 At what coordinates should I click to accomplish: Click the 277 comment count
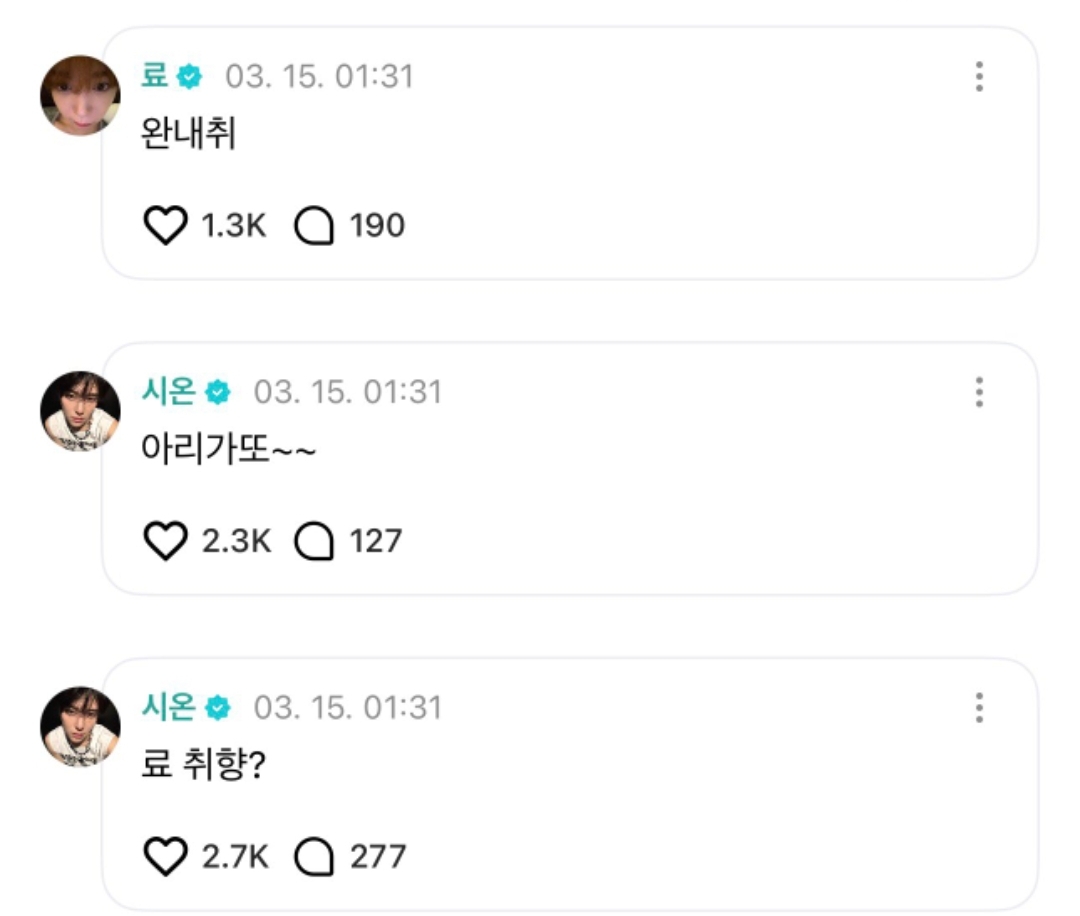click(378, 857)
